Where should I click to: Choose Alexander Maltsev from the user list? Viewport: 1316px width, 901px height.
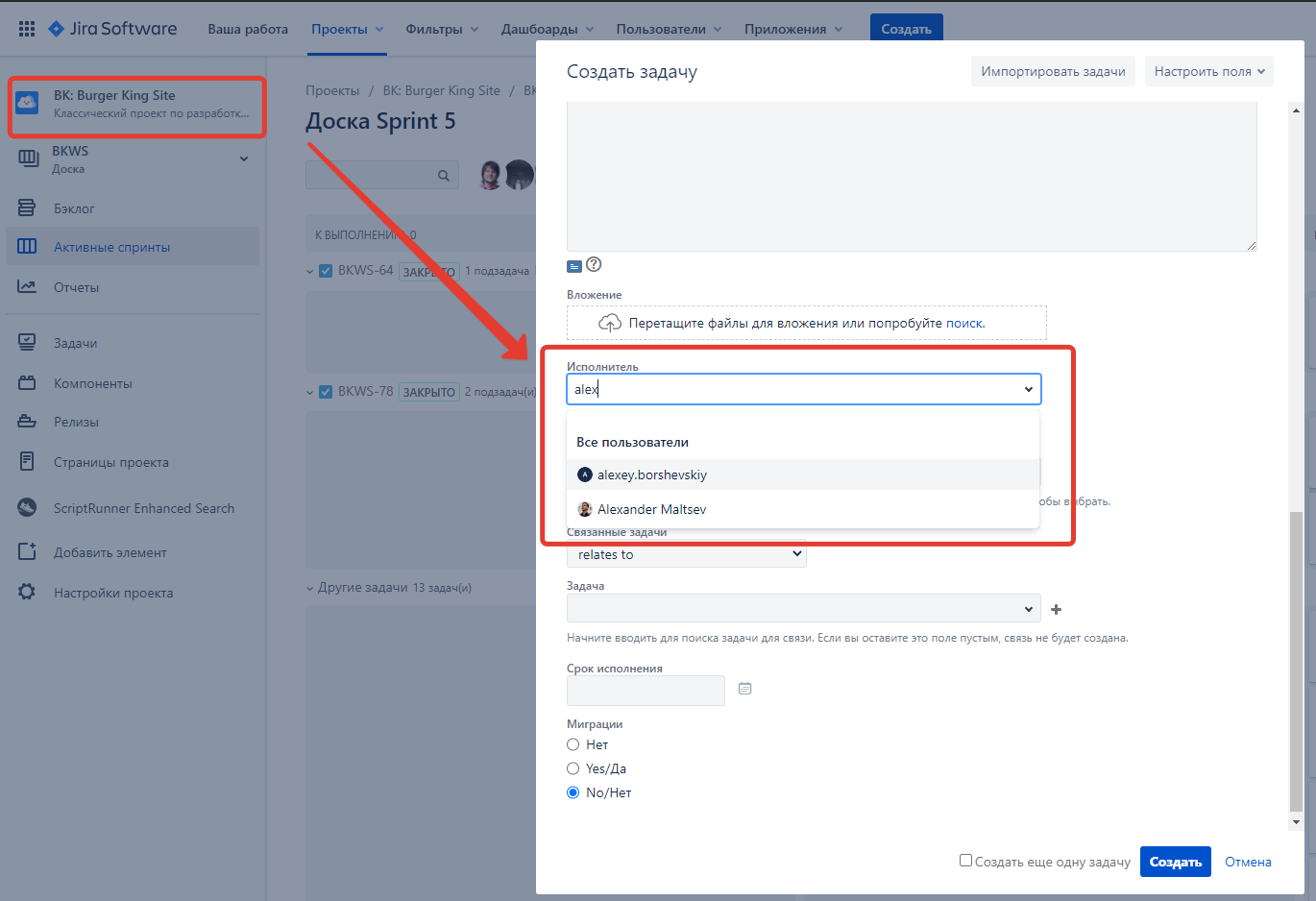651,509
